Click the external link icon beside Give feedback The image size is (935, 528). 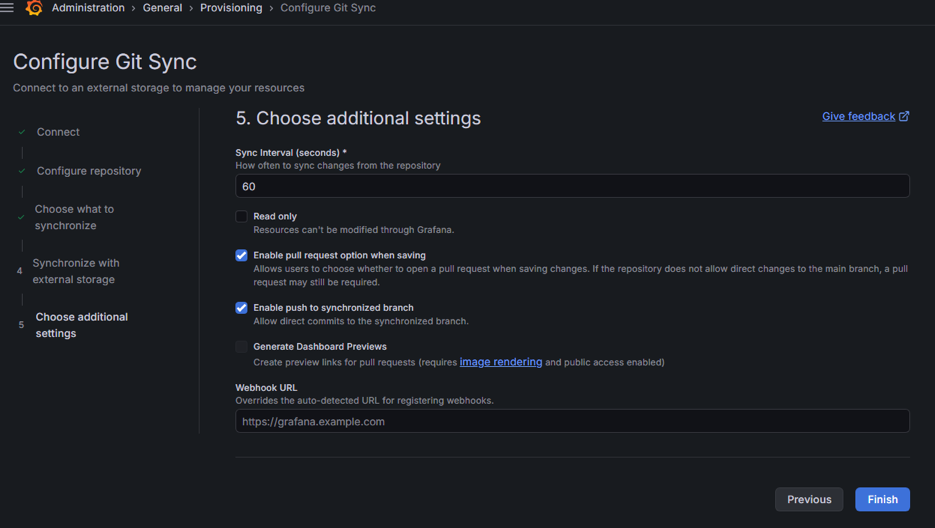pyautogui.click(x=904, y=116)
